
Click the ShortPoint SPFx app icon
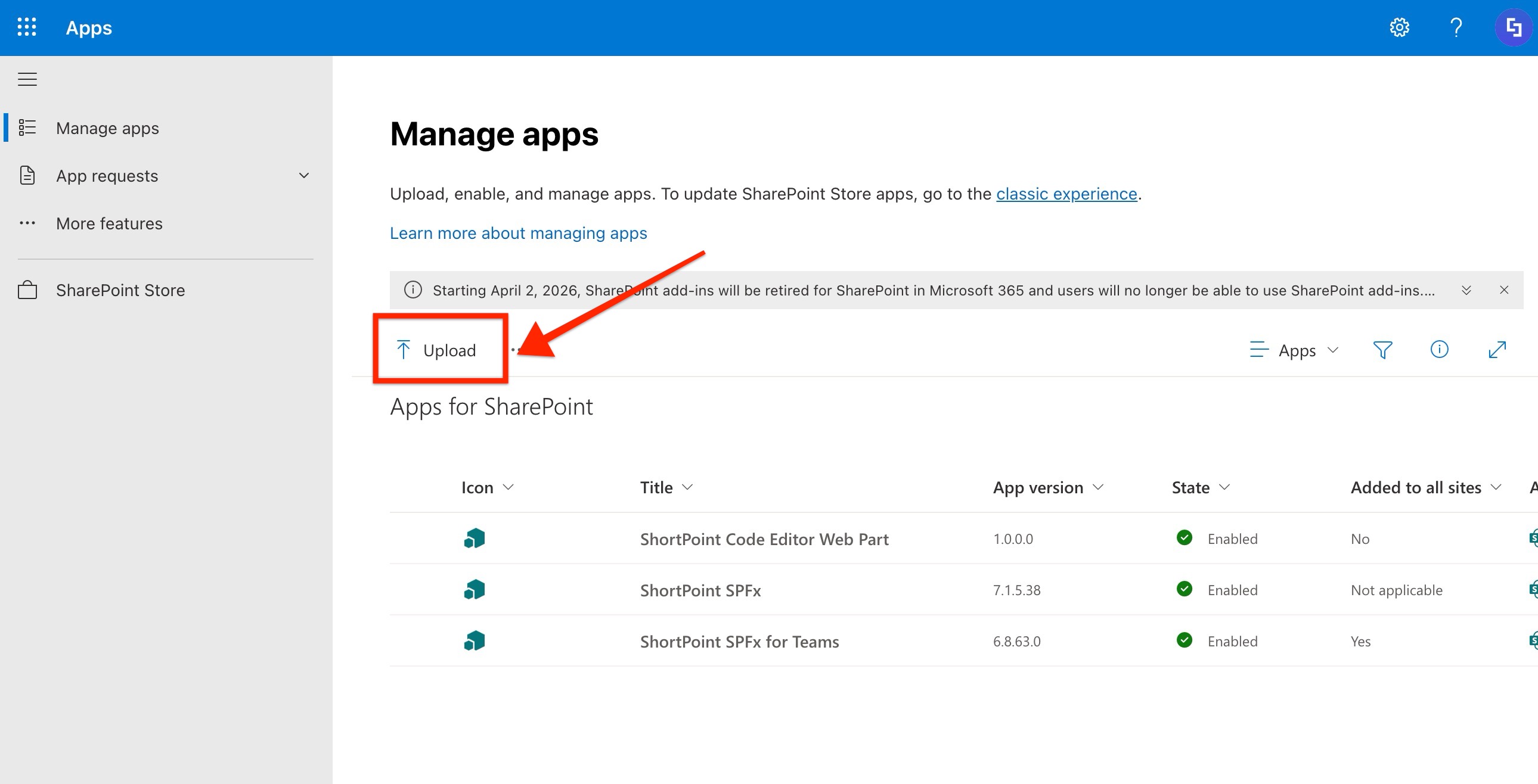[475, 590]
